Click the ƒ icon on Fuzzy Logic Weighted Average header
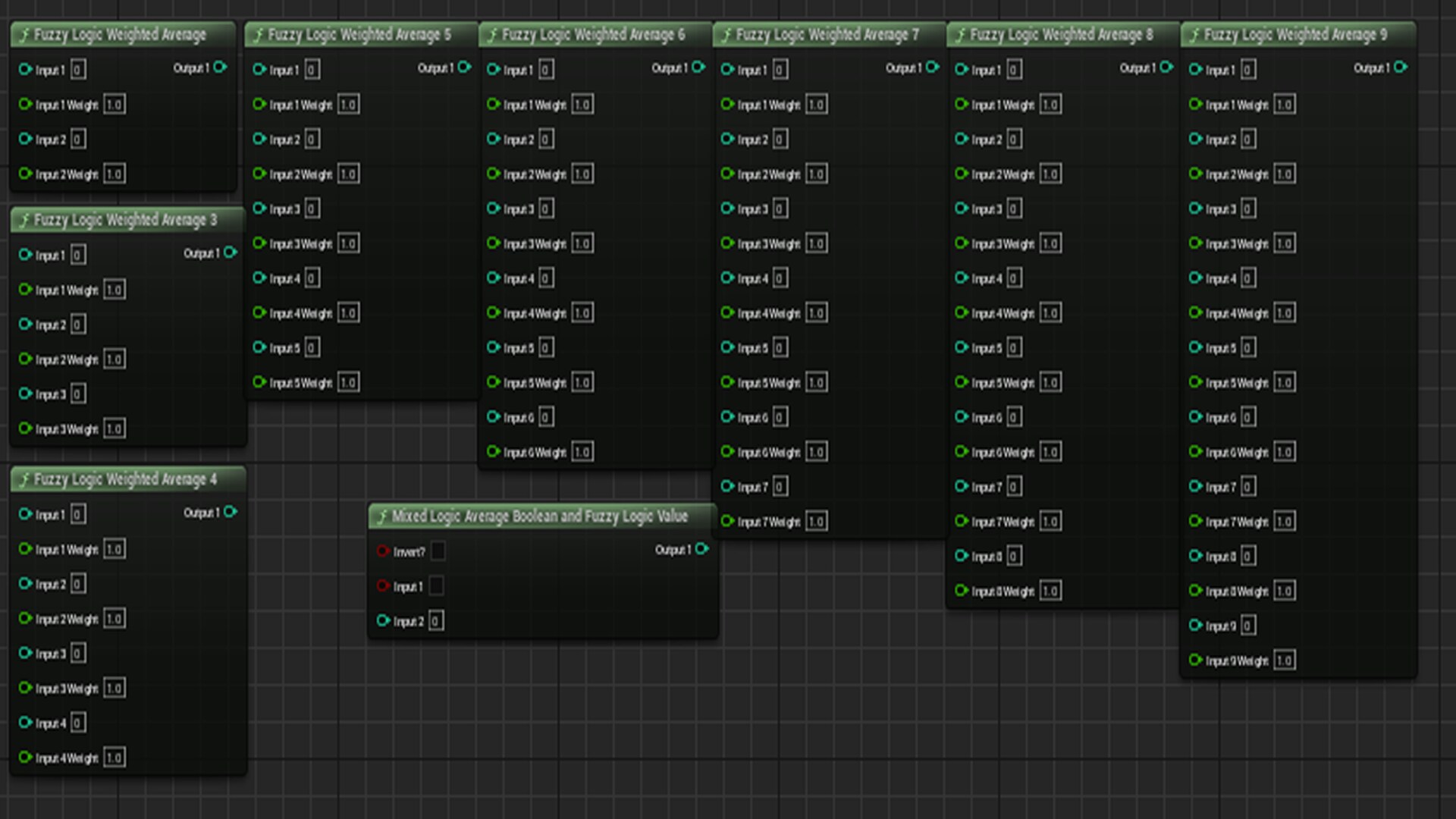1456x819 pixels. (25, 34)
